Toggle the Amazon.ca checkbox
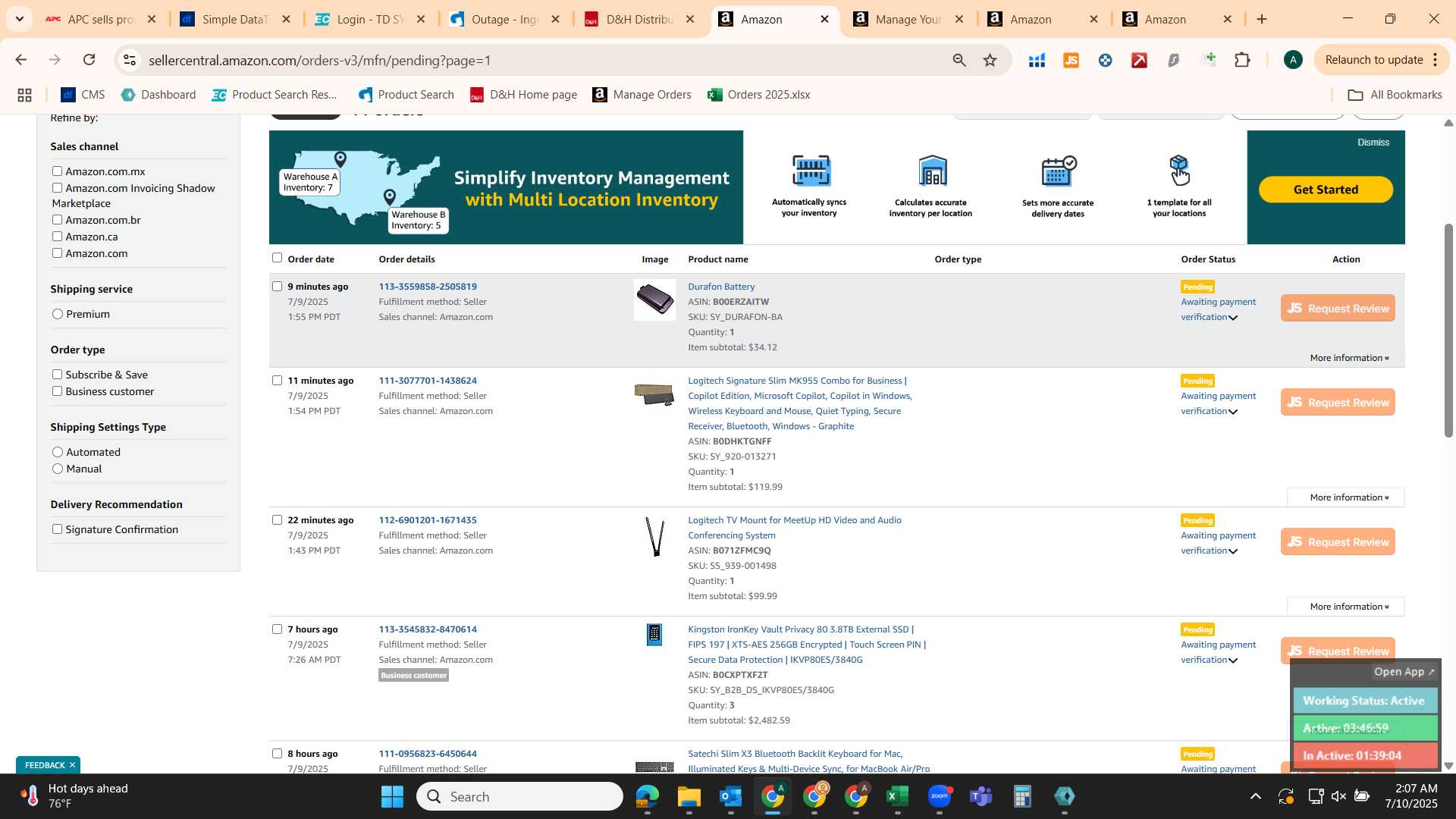Image resolution: width=1456 pixels, height=819 pixels. pyautogui.click(x=57, y=237)
